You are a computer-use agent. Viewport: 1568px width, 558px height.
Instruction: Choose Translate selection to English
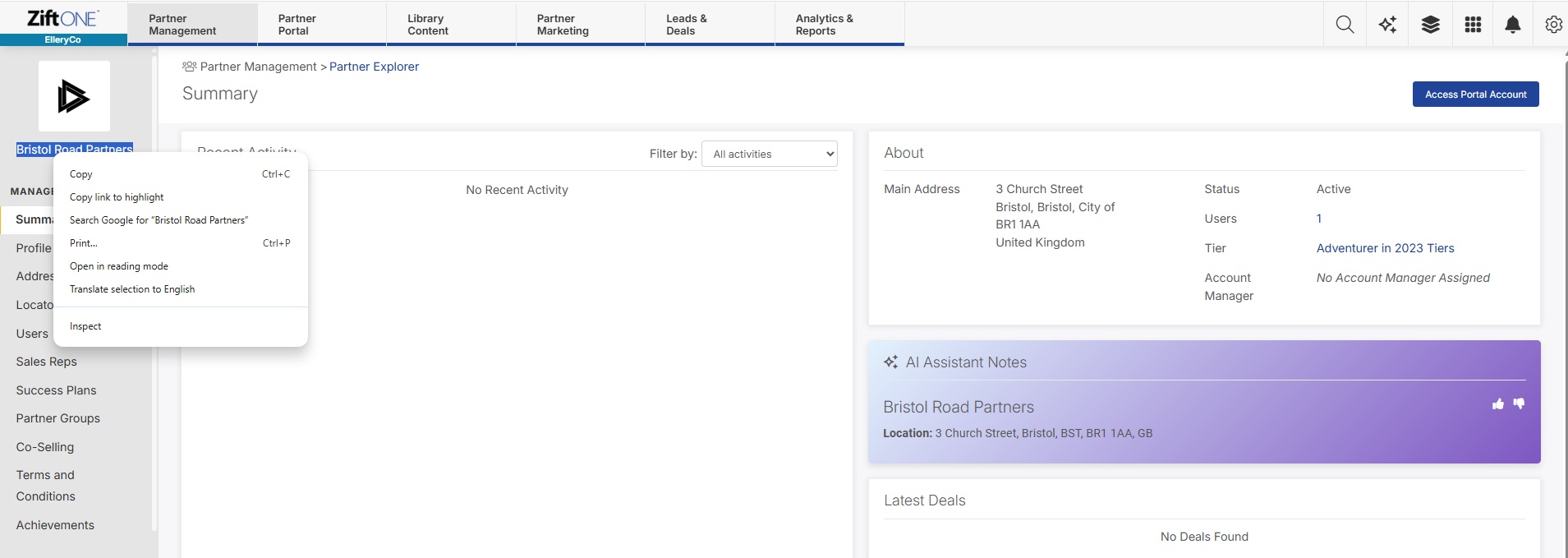pos(180,289)
